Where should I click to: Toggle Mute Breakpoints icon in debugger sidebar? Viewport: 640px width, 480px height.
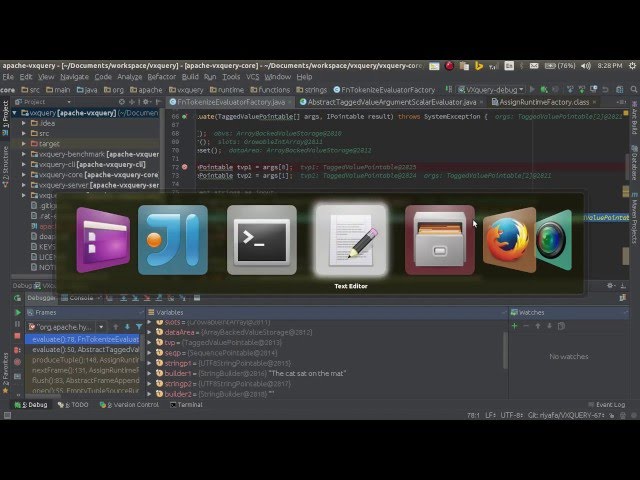(x=18, y=362)
